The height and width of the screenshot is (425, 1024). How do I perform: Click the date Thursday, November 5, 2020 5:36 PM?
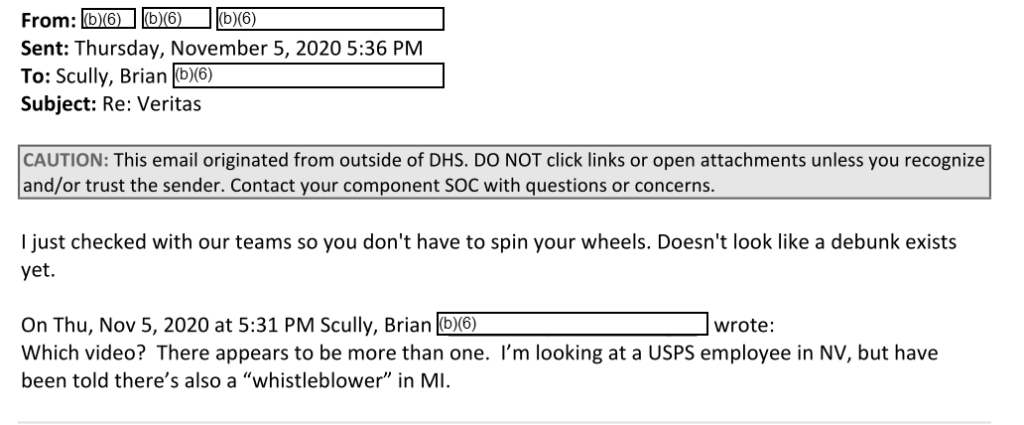[x=249, y=49]
